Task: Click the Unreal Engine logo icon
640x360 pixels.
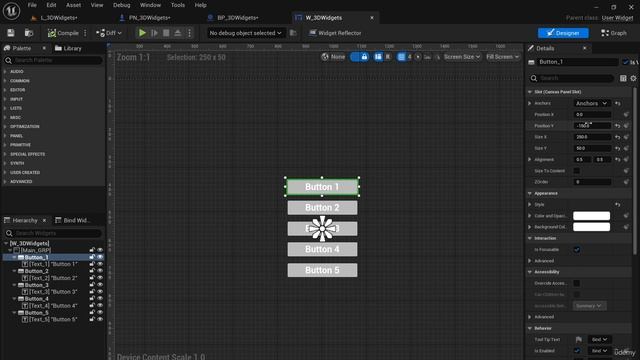Action: coord(11,11)
